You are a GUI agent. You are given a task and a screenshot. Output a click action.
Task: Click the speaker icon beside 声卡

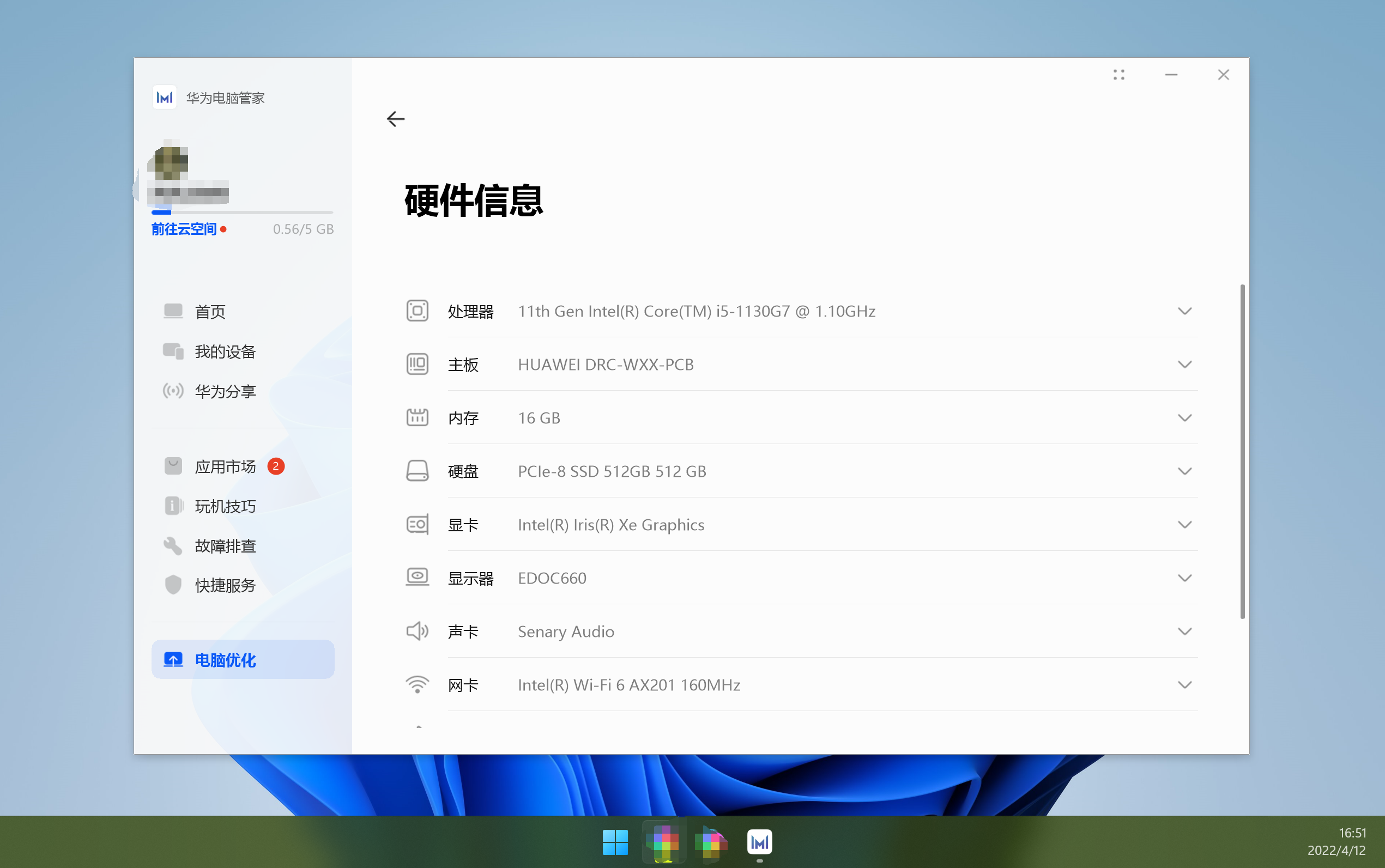418,631
